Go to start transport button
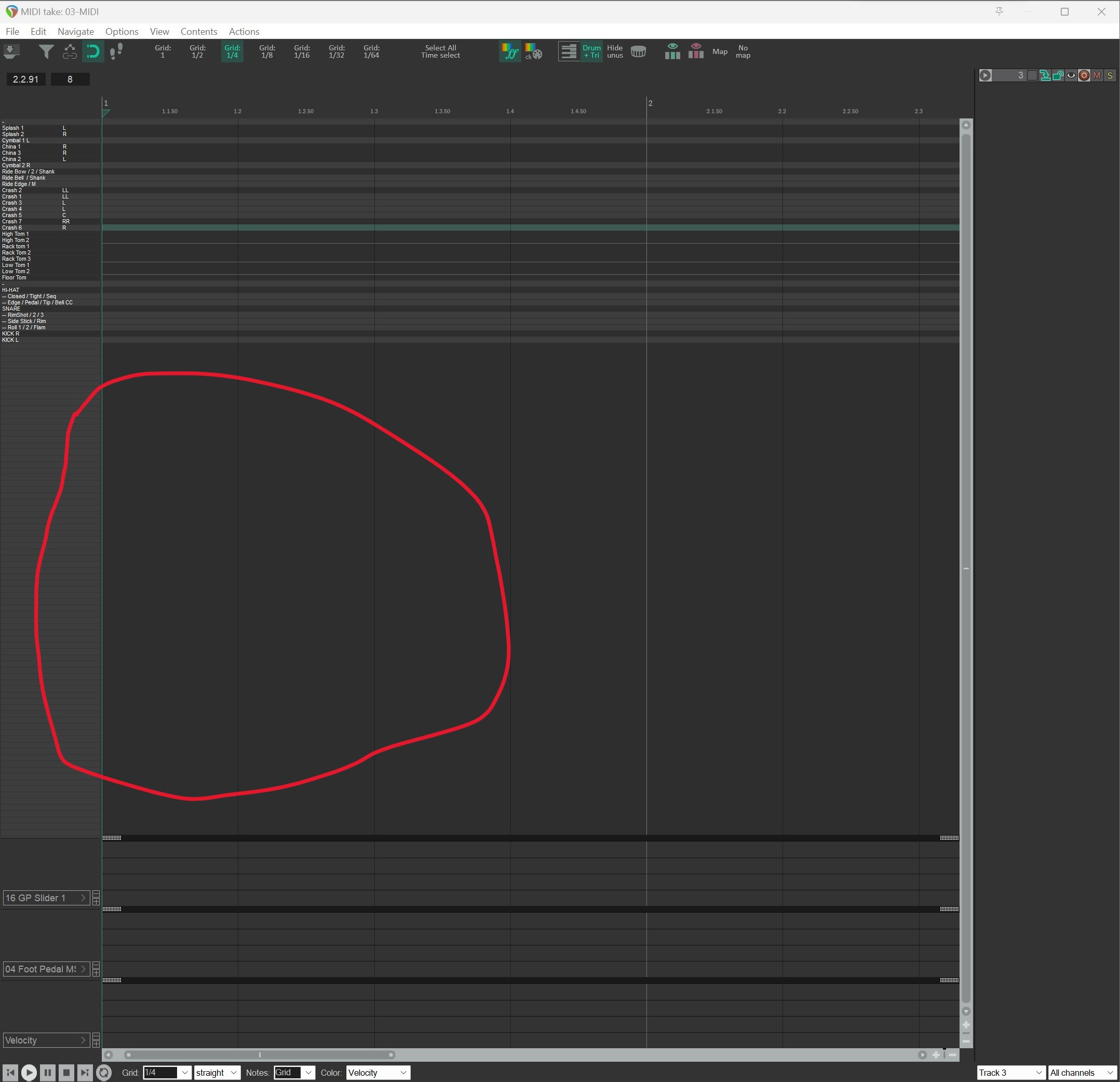Viewport: 1120px width, 1082px height. click(x=10, y=1072)
